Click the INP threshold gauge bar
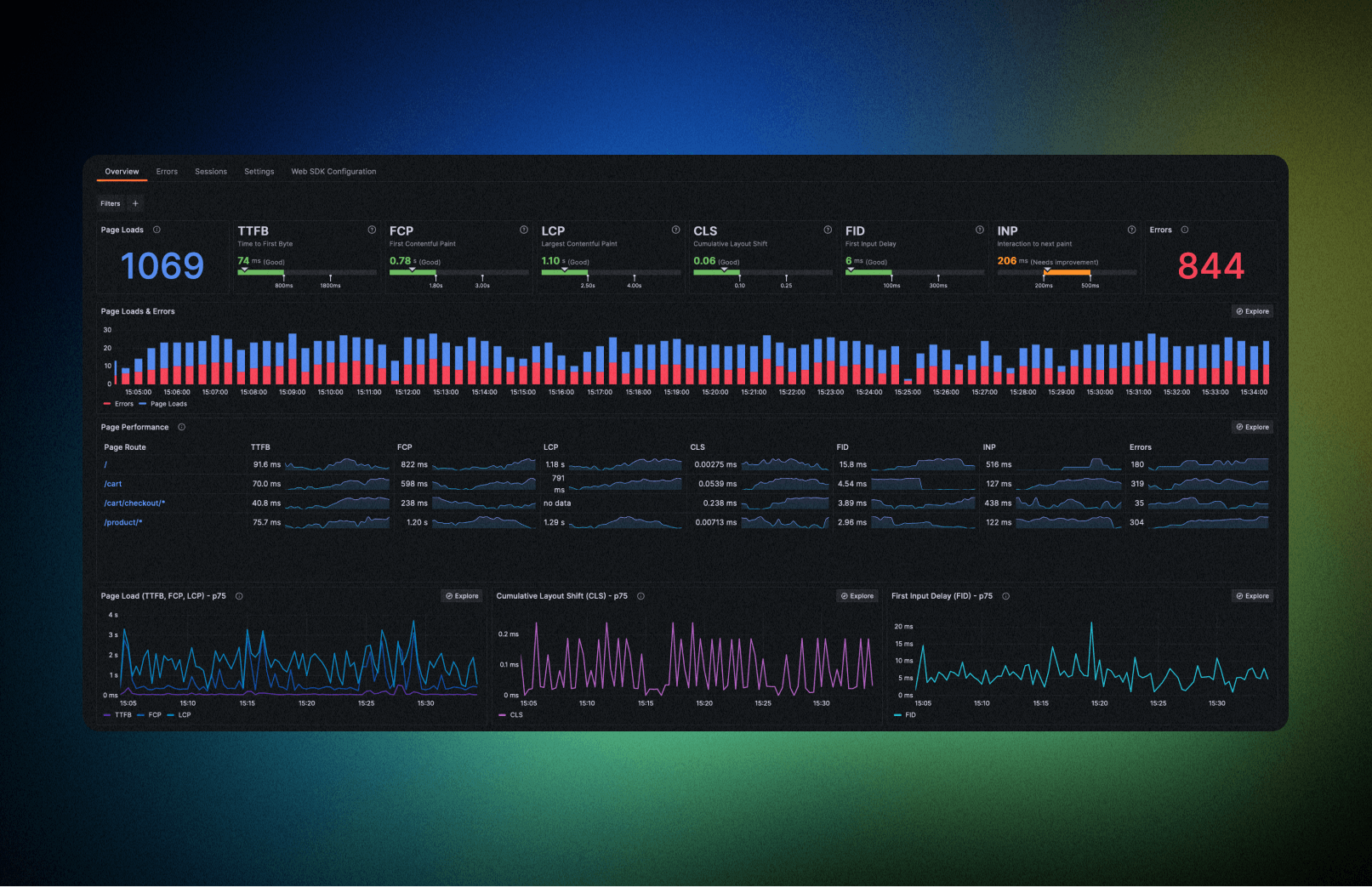Viewport: 1372px width, 887px height. 1067,272
